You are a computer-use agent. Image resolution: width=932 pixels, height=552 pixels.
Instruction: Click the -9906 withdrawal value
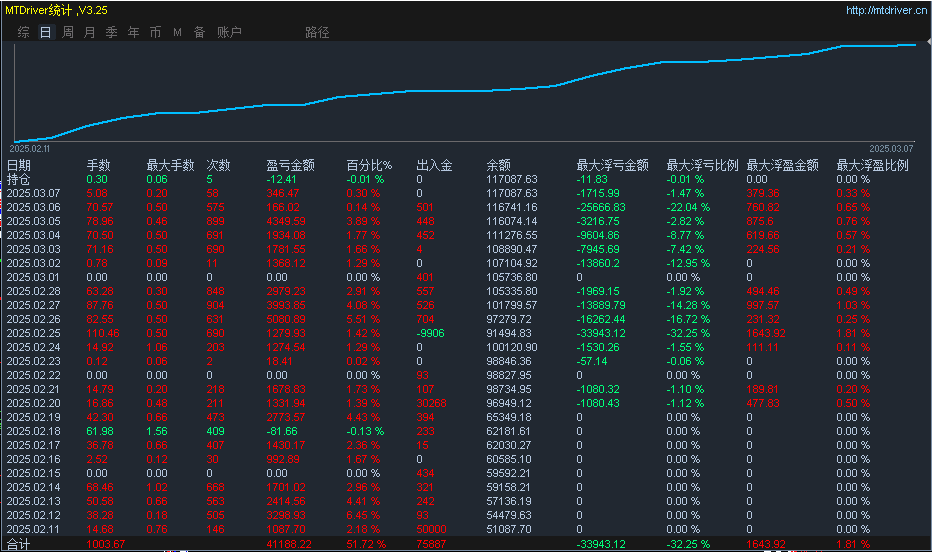tap(431, 333)
